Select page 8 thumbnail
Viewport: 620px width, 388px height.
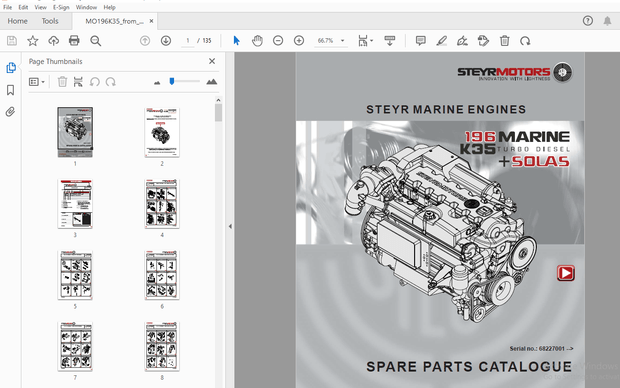tap(162, 346)
